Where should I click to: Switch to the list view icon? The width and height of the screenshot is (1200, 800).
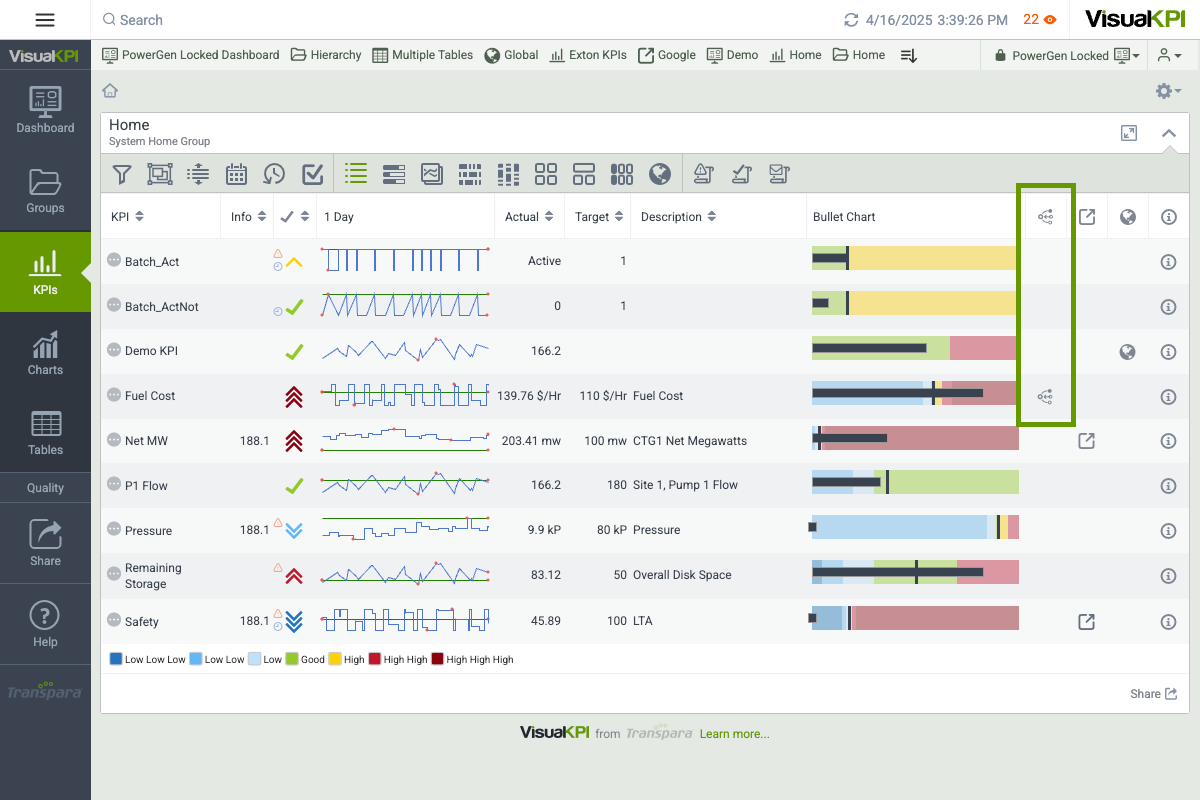355,173
